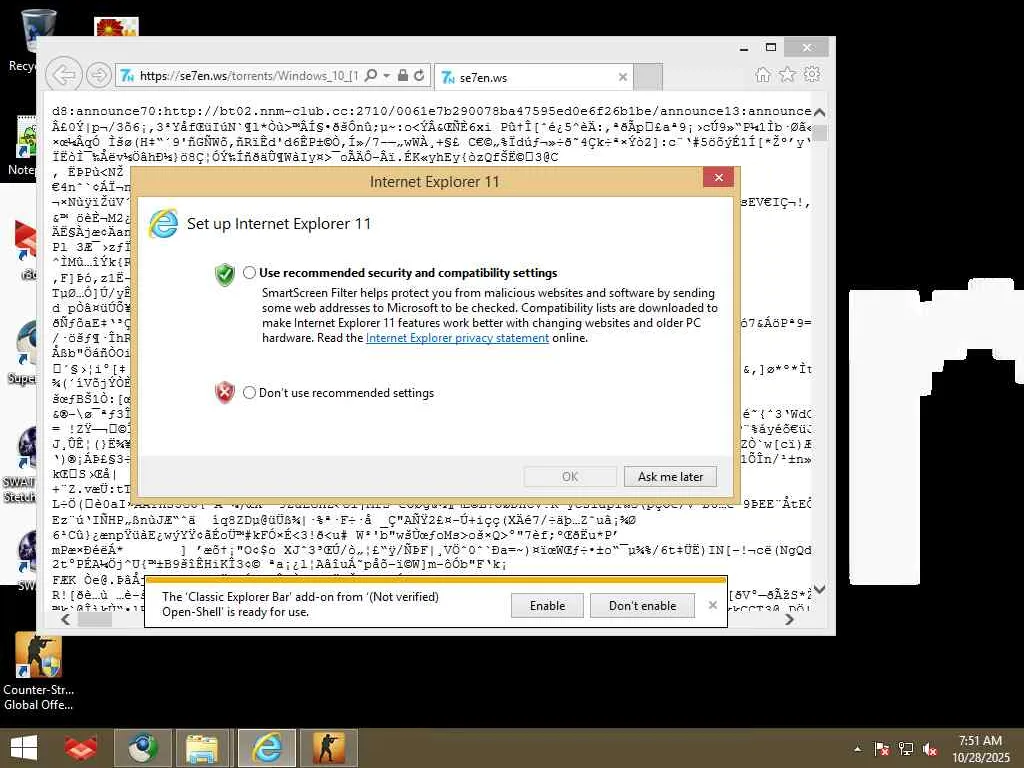Dismiss the add-on notification bar
Image resolution: width=1024 pixels, height=768 pixels.
(712, 605)
